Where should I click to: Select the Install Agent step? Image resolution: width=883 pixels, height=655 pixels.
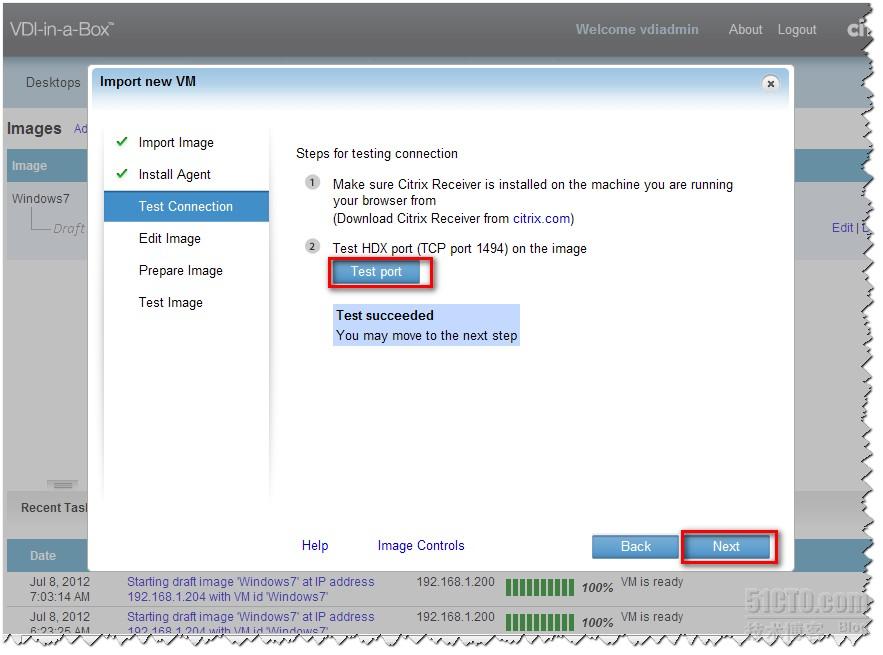[x=174, y=175]
